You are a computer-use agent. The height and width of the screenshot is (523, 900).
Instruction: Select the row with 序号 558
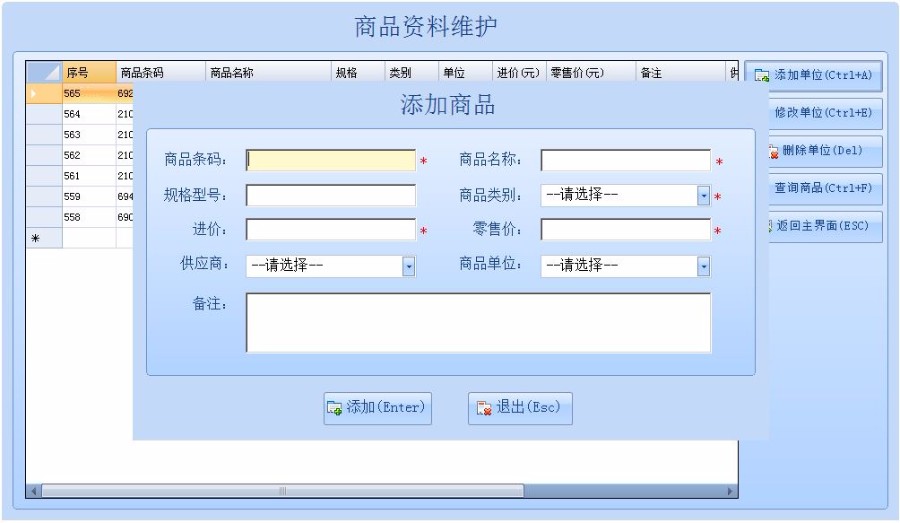click(x=80, y=218)
